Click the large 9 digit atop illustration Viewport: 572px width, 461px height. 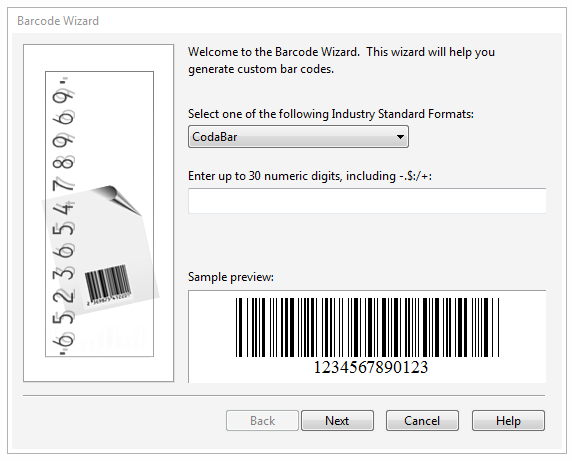click(x=63, y=97)
